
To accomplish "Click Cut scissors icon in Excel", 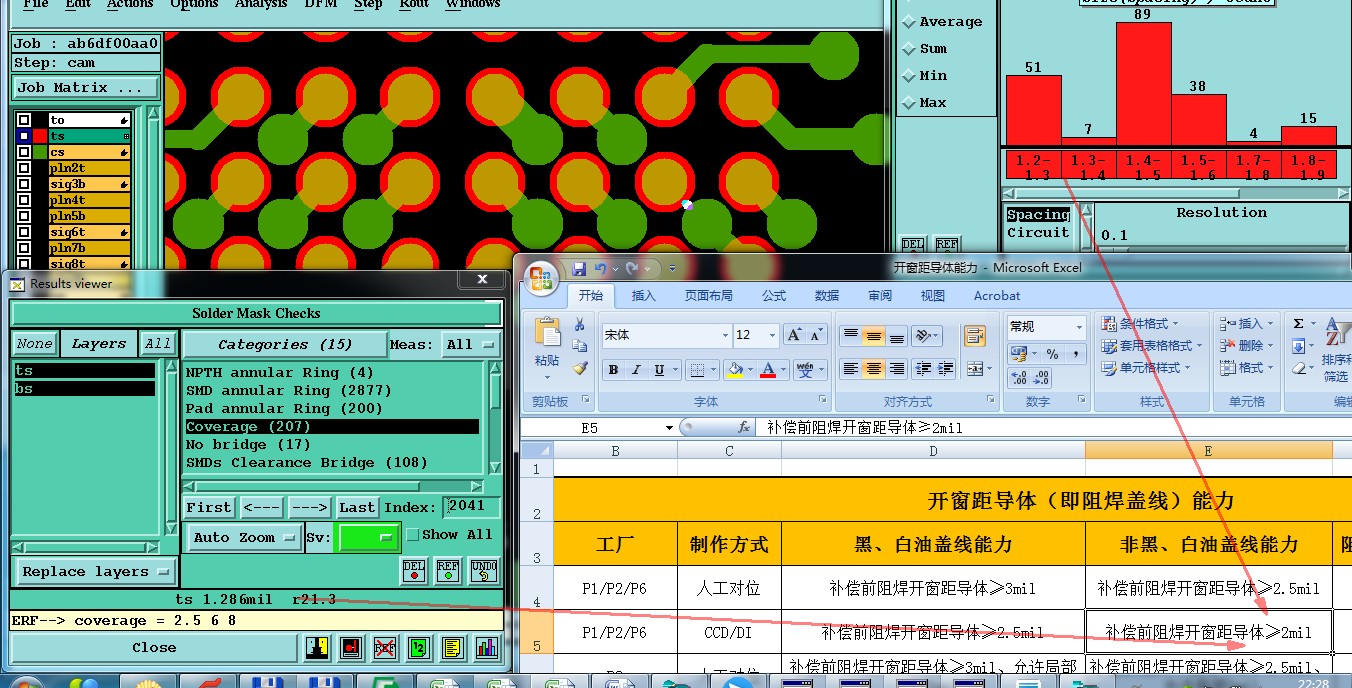I will click(580, 325).
